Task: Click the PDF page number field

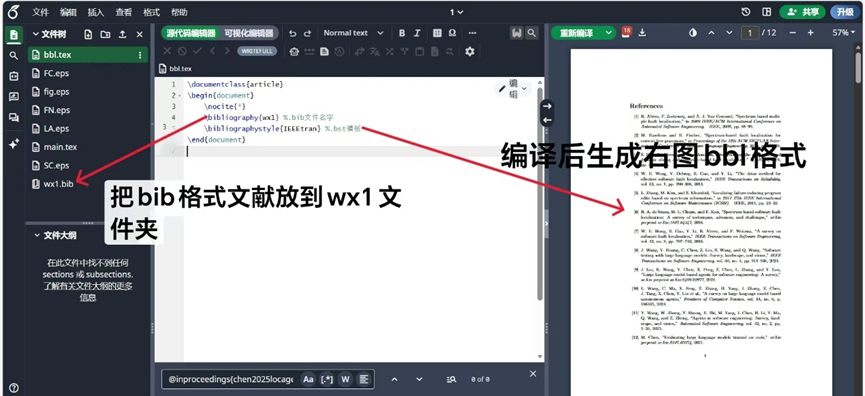Action: [x=750, y=33]
